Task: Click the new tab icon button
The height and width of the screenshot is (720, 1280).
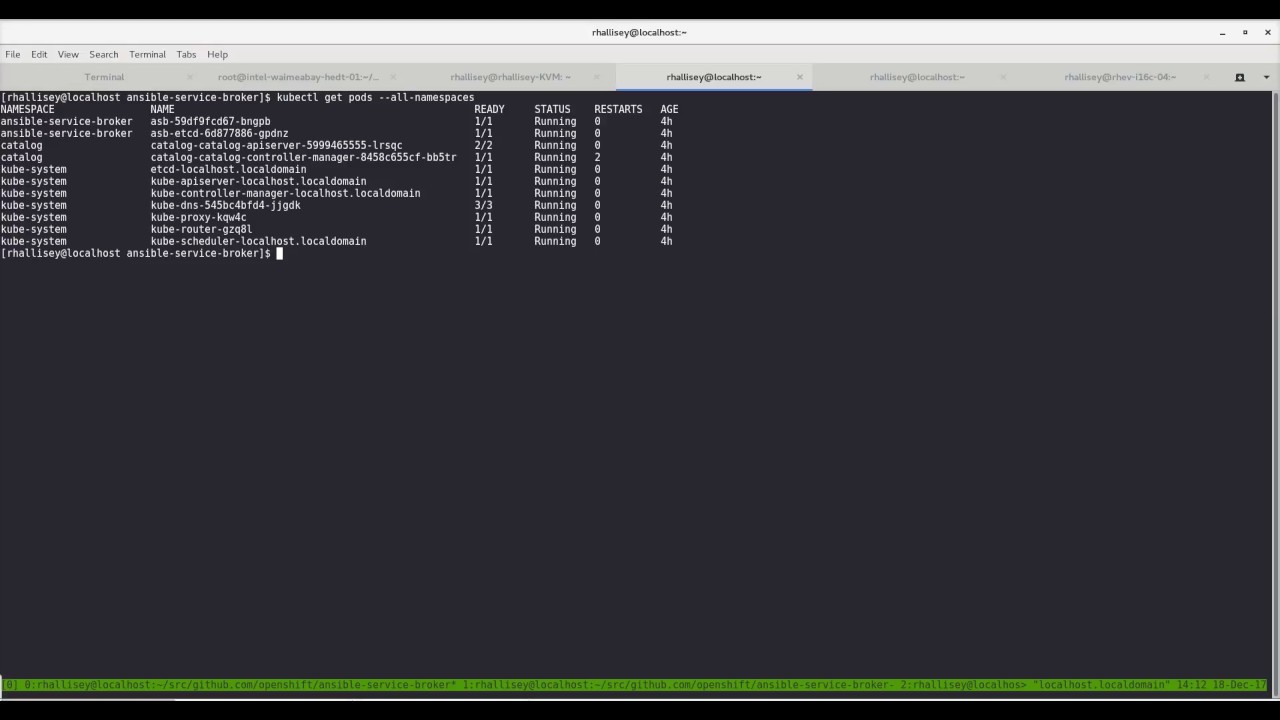Action: pyautogui.click(x=1240, y=77)
